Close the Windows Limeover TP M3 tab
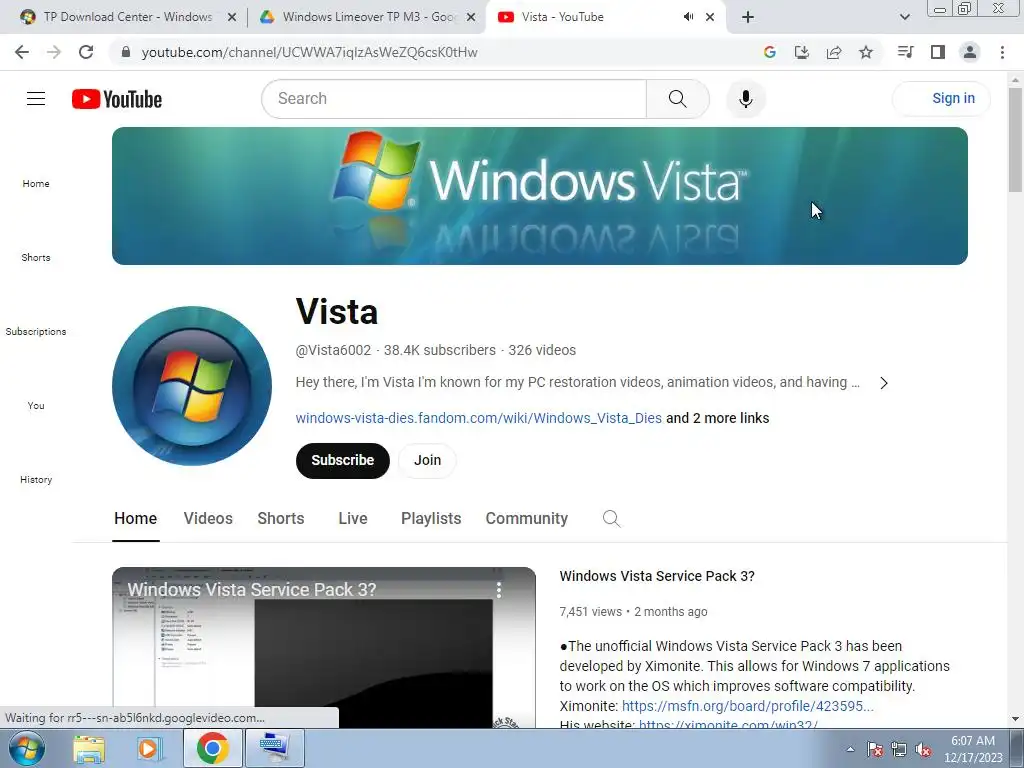1024x768 pixels. click(471, 18)
